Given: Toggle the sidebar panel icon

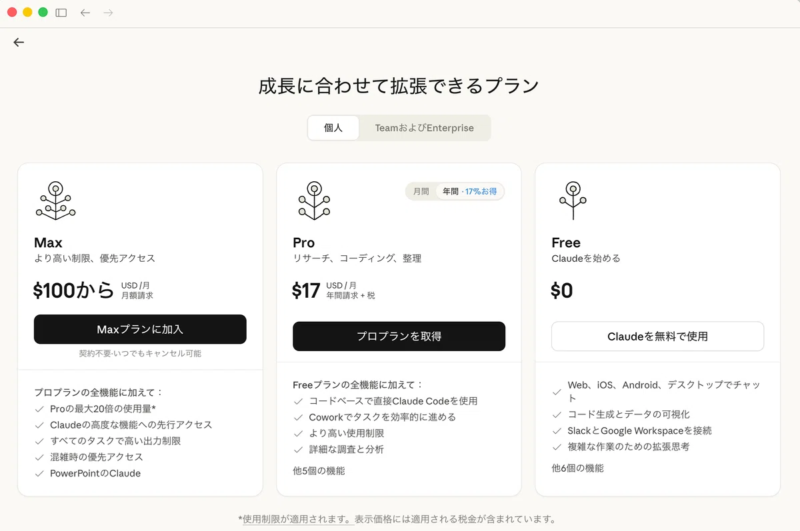Looking at the screenshot, I should 61,13.
